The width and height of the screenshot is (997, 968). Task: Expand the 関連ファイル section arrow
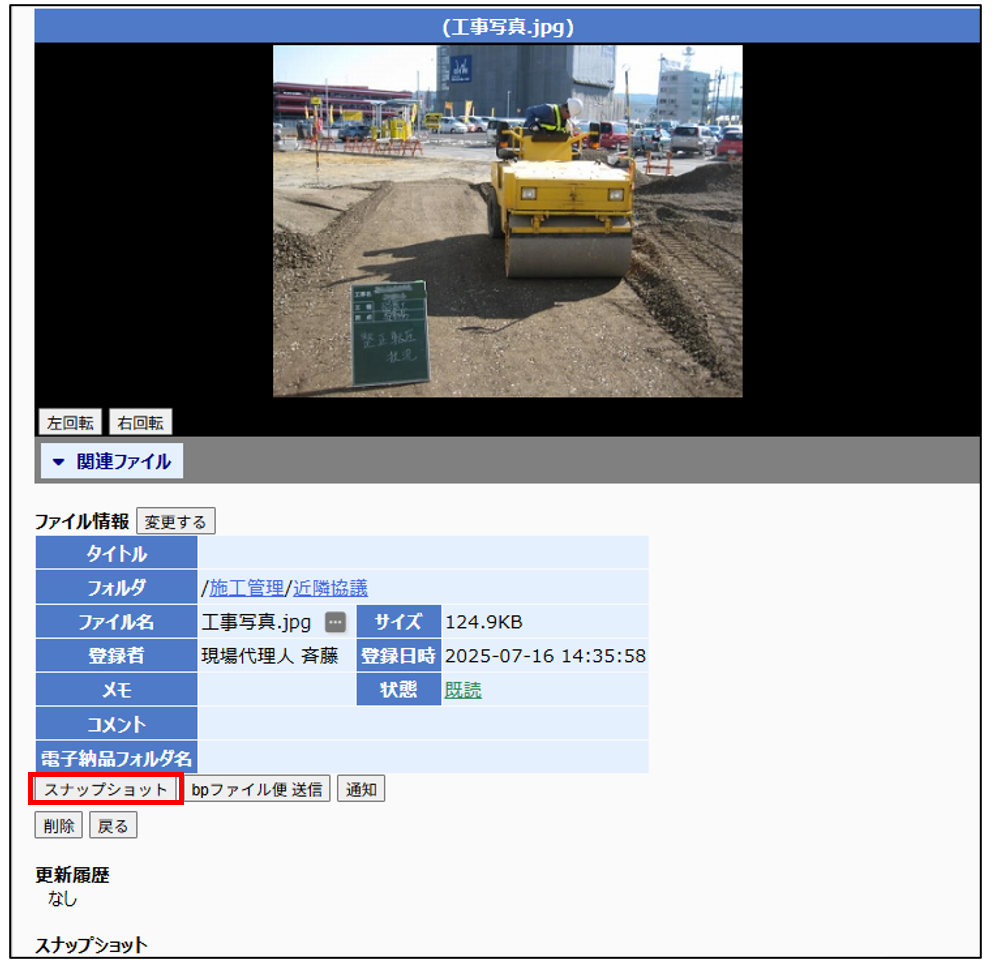58,462
